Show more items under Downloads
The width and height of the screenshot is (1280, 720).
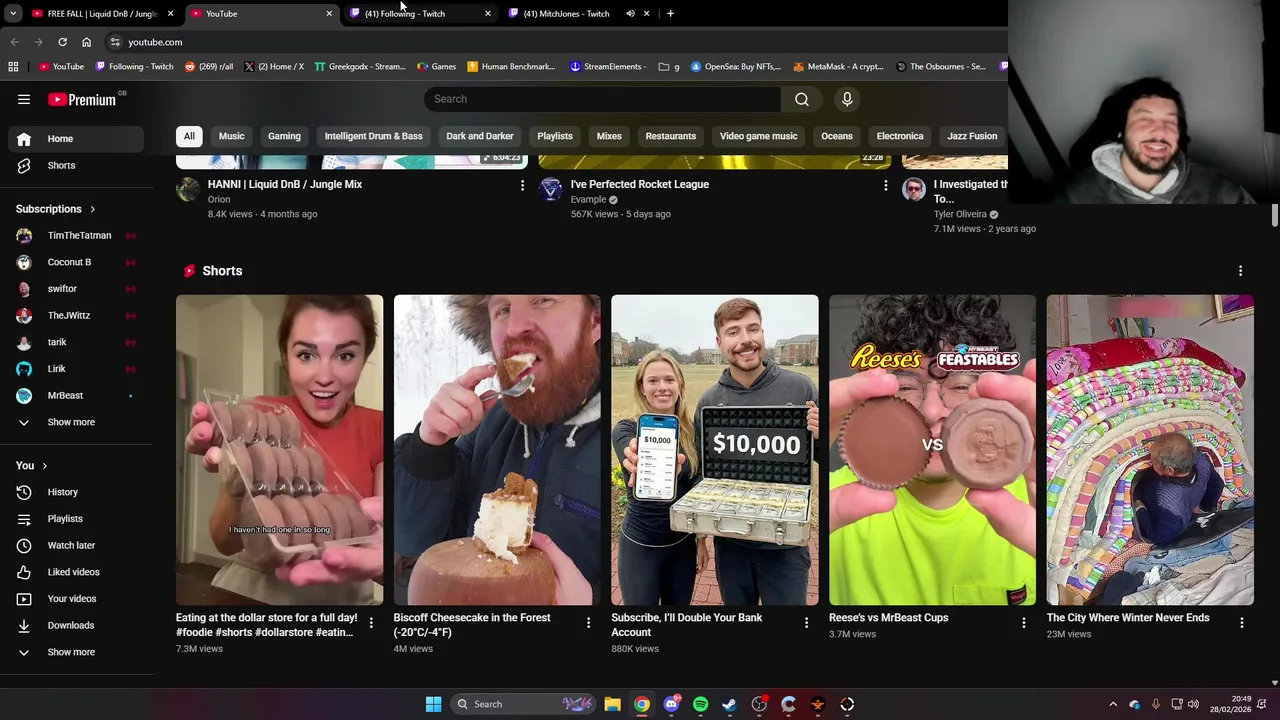coord(76,652)
